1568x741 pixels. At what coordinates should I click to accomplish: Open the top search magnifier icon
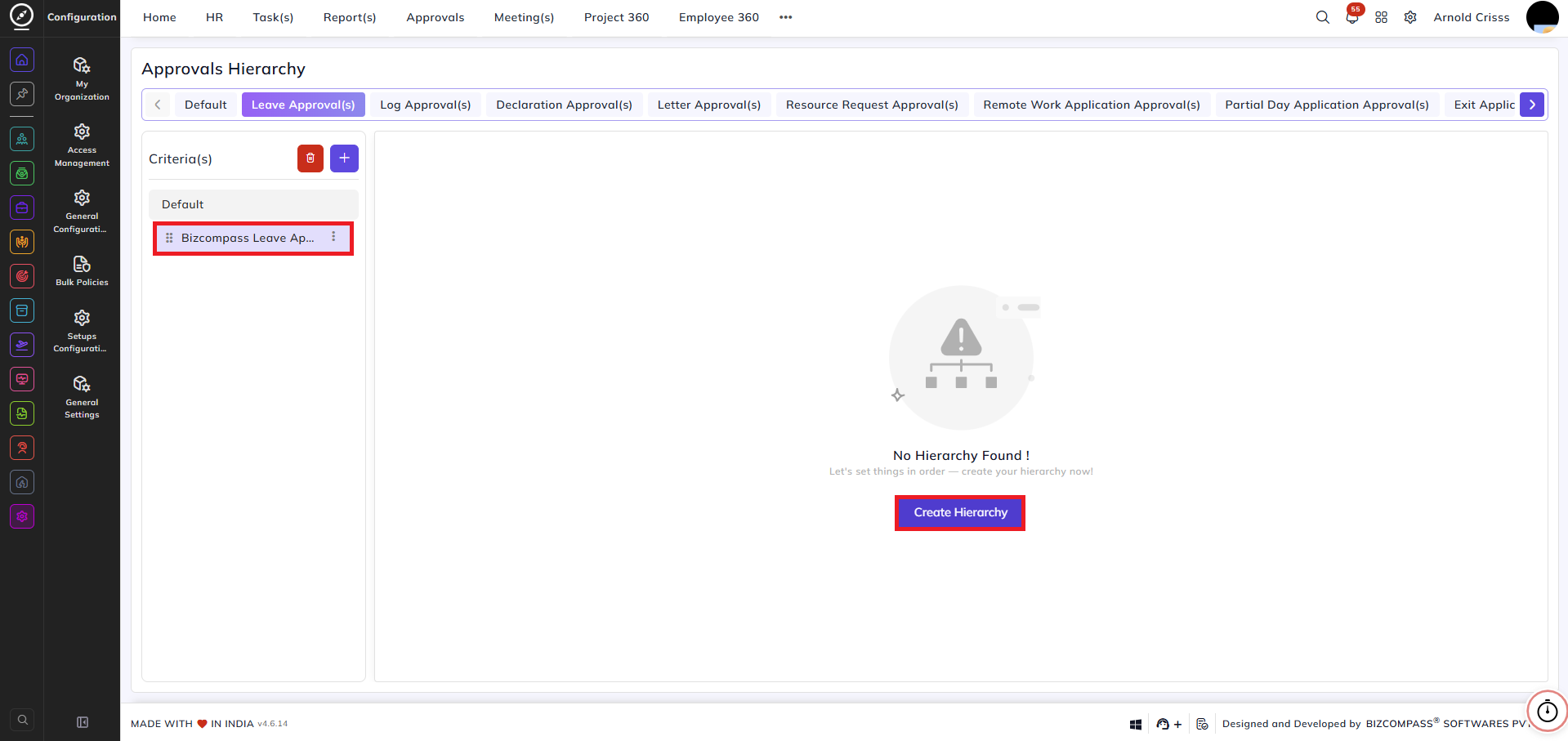coord(1322,17)
